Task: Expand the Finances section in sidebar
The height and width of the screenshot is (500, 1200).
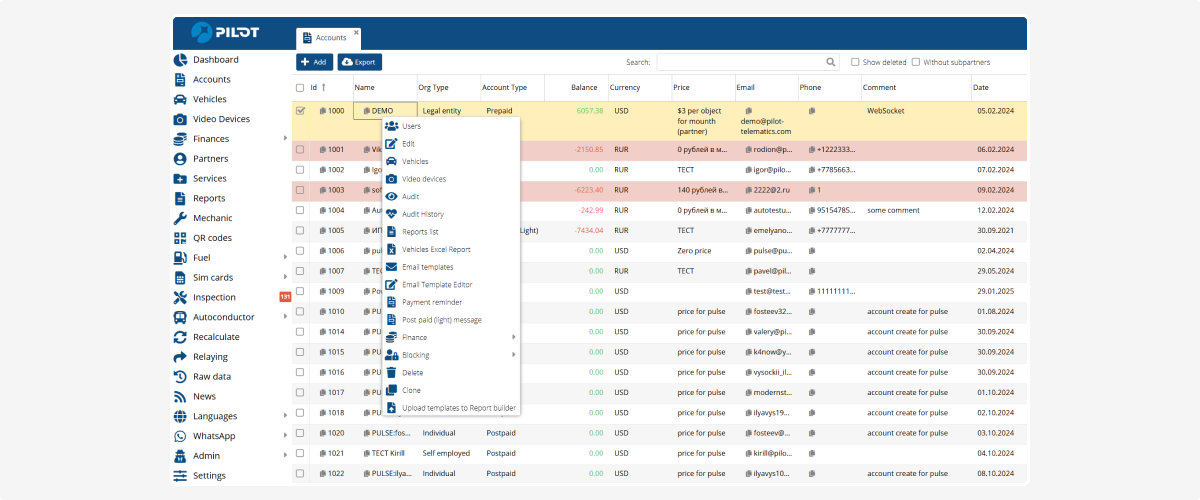Action: [x=285, y=139]
